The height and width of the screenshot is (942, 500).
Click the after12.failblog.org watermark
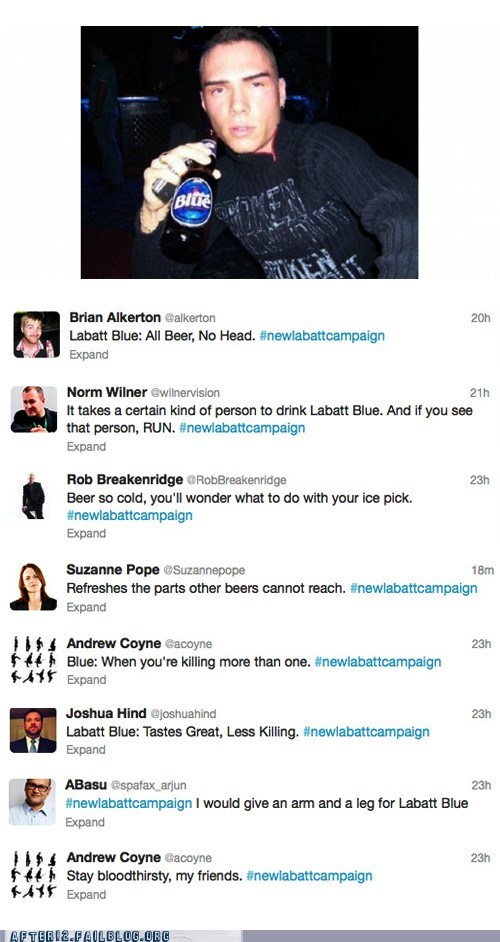pyautogui.click(x=90, y=936)
